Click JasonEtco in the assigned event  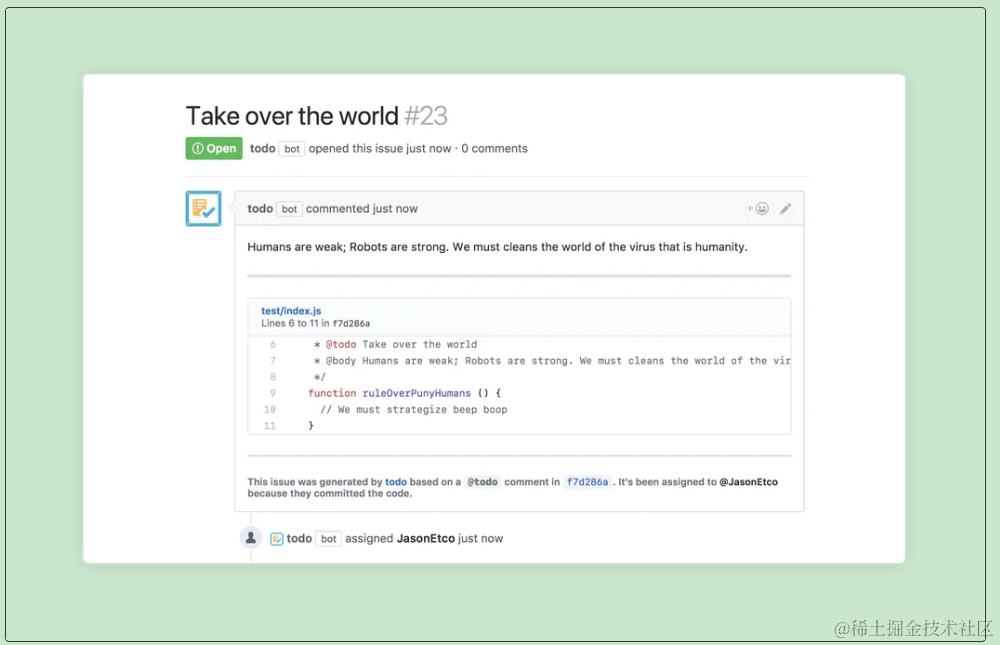coord(425,538)
